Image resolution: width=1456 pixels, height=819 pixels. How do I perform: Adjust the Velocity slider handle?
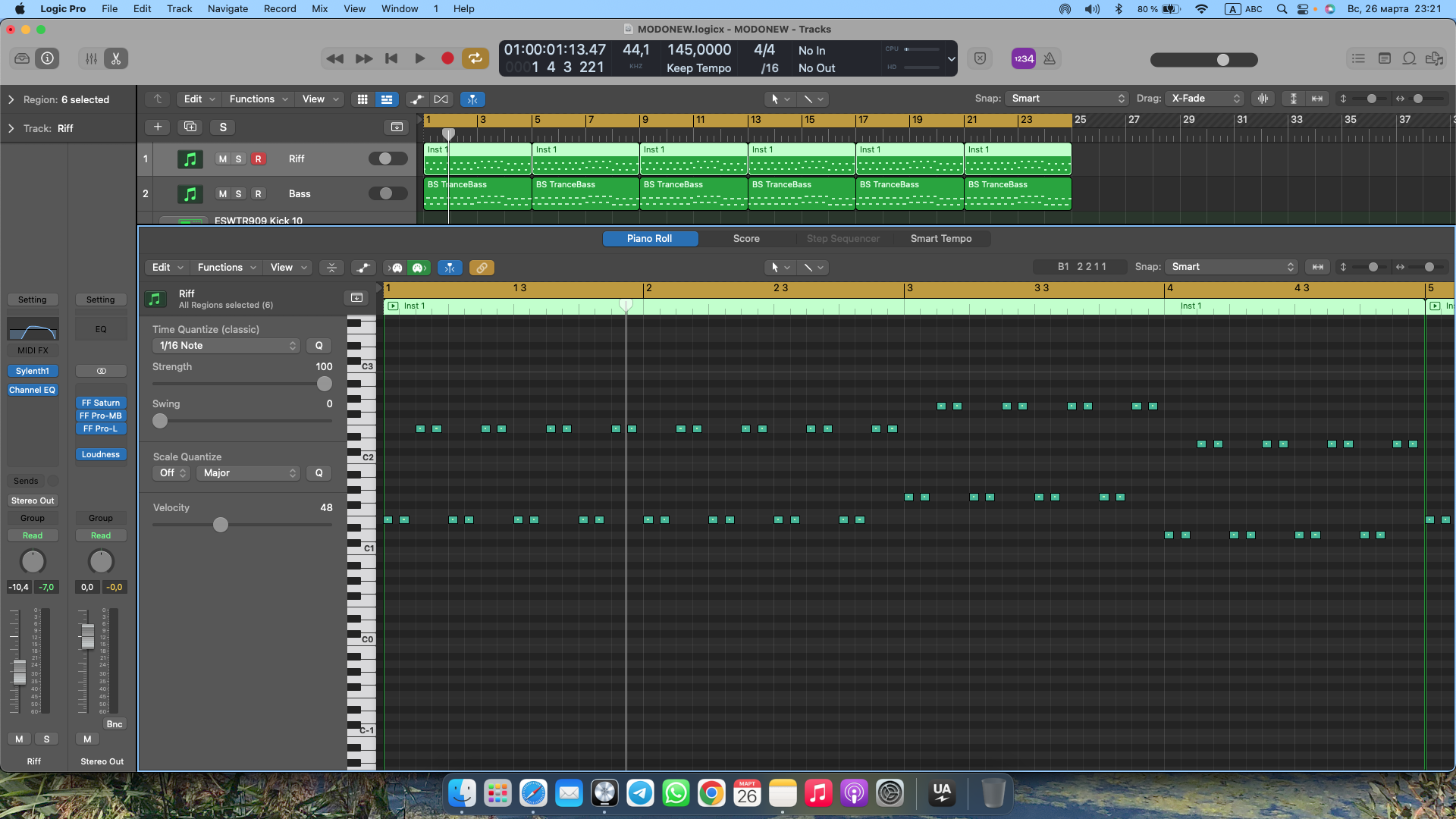[221, 525]
